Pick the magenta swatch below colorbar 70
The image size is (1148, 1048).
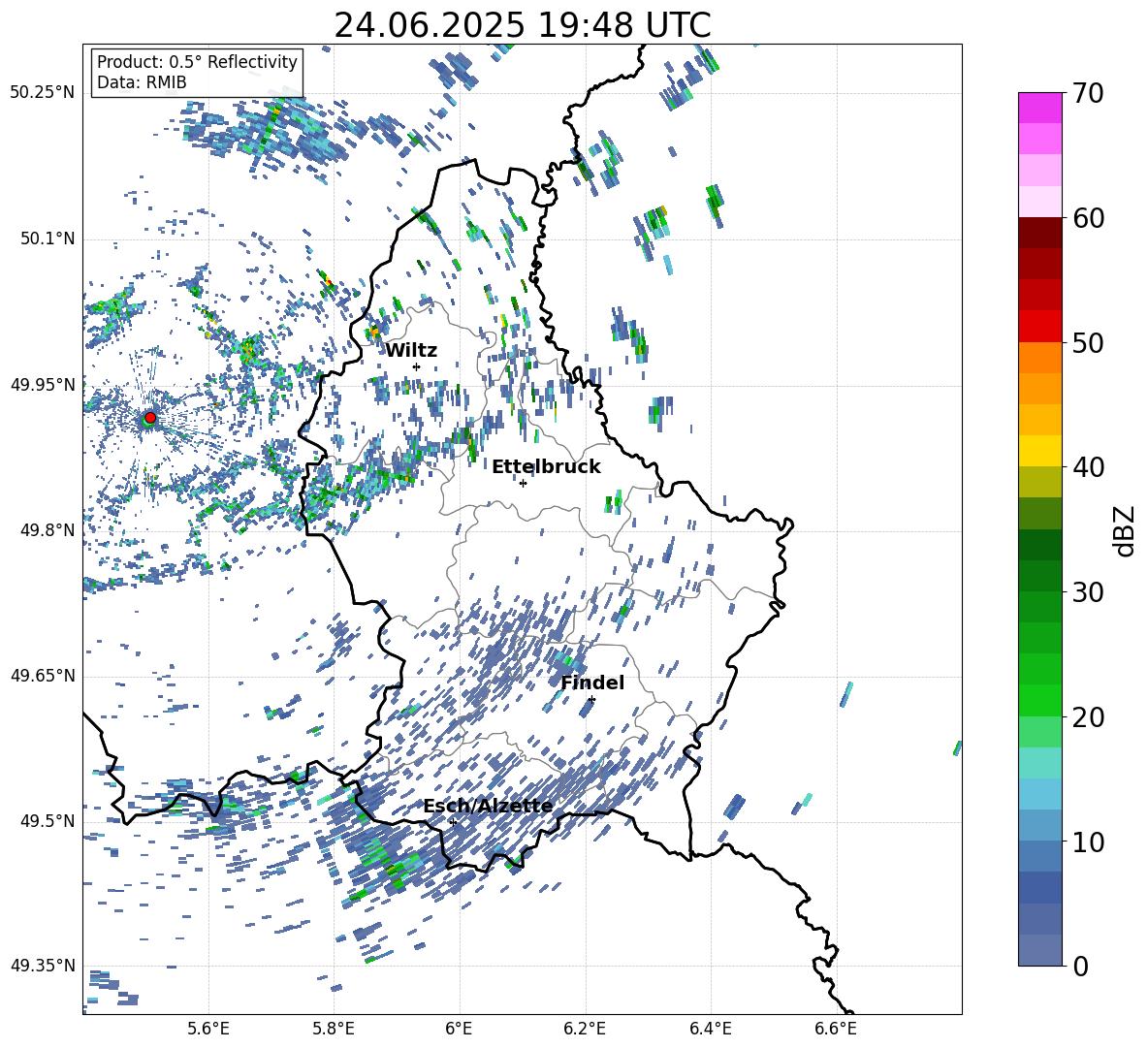(1039, 108)
